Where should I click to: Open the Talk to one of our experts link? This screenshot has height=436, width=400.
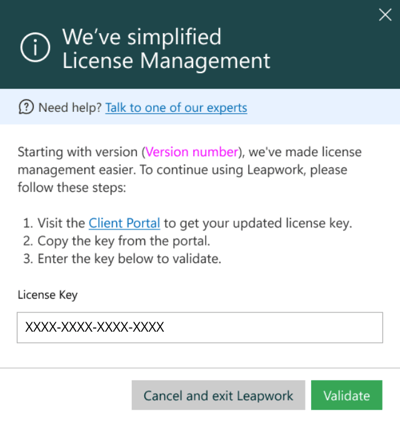pos(176,108)
